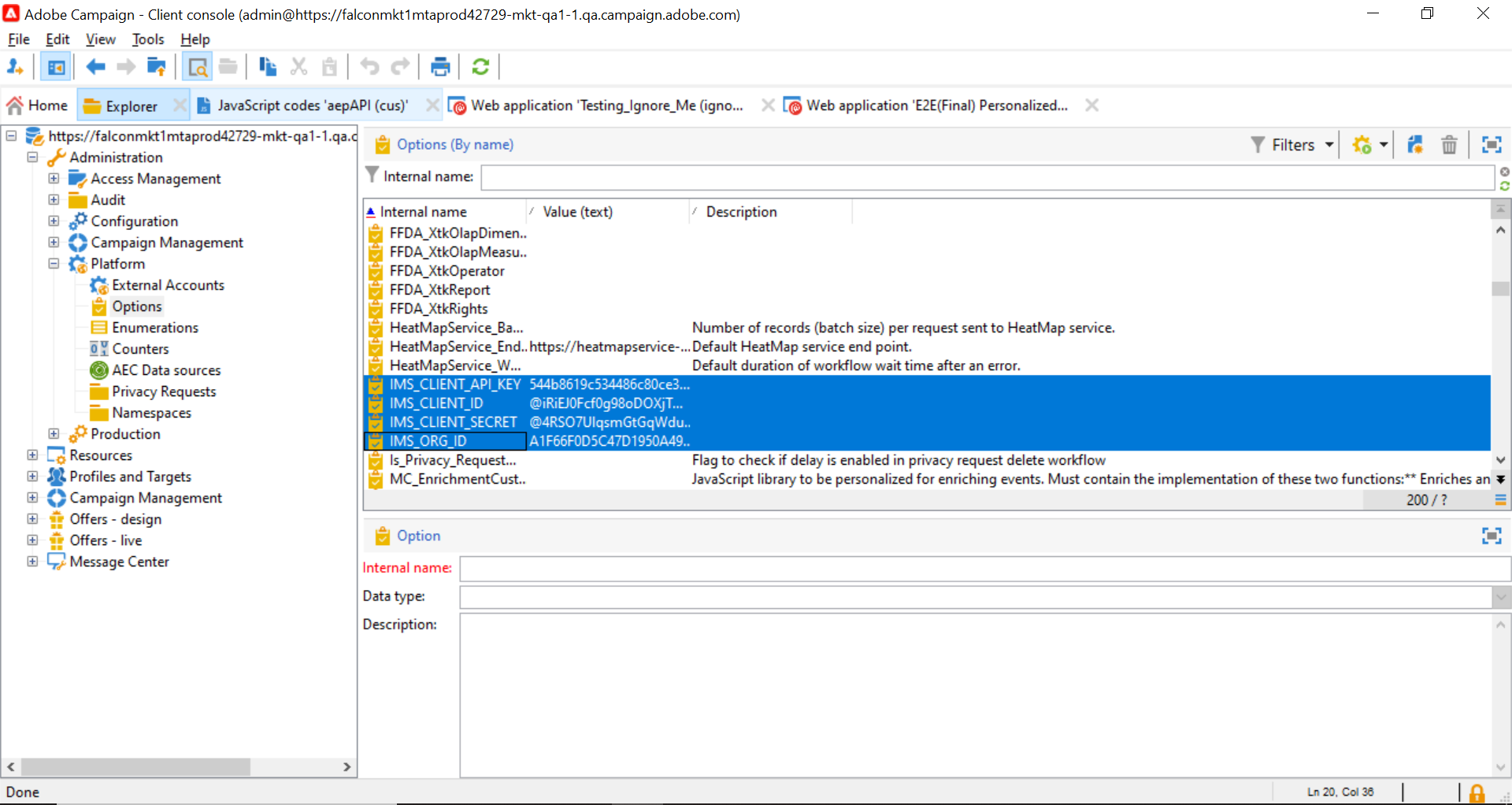Click the lock icon in the status bar
Viewport: 1512px width, 805px height.
pos(1477,792)
